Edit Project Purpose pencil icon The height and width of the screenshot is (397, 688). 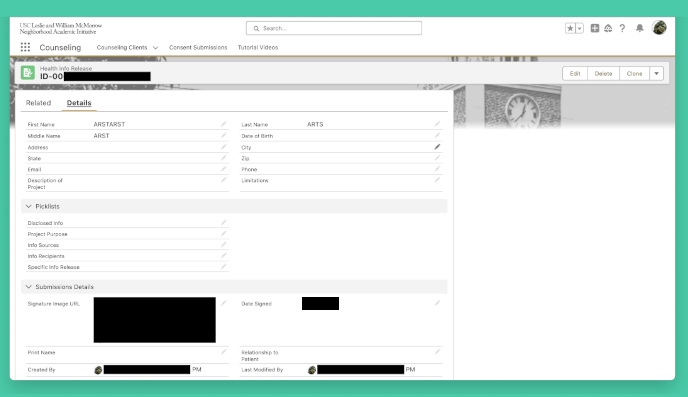click(x=224, y=233)
